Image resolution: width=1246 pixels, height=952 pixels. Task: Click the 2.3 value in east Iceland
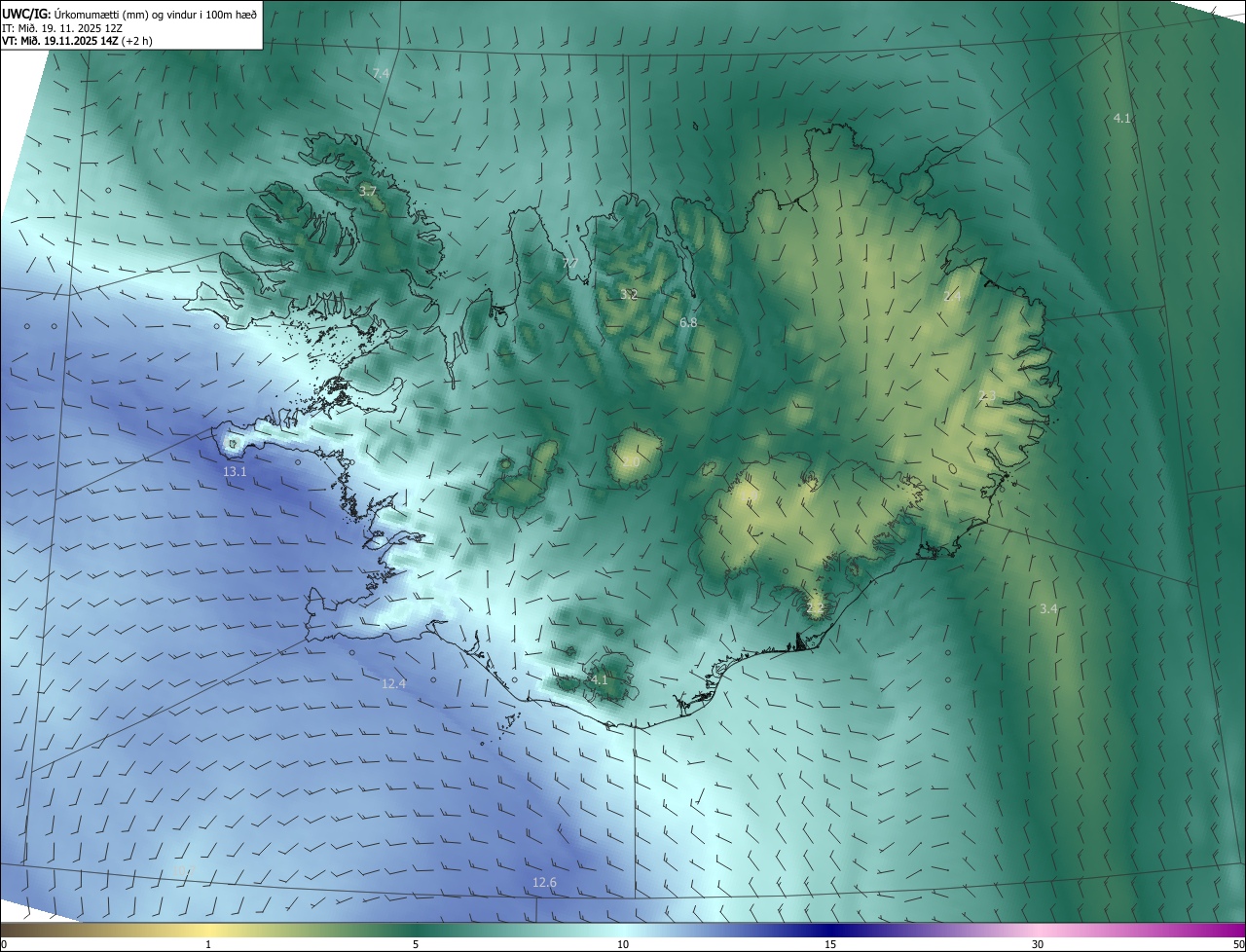pos(987,396)
